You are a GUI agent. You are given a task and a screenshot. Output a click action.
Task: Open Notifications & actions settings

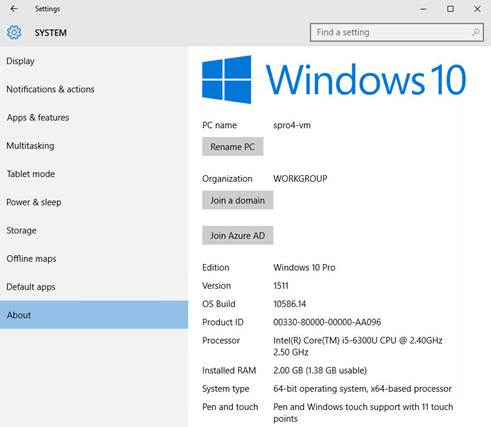click(94, 89)
